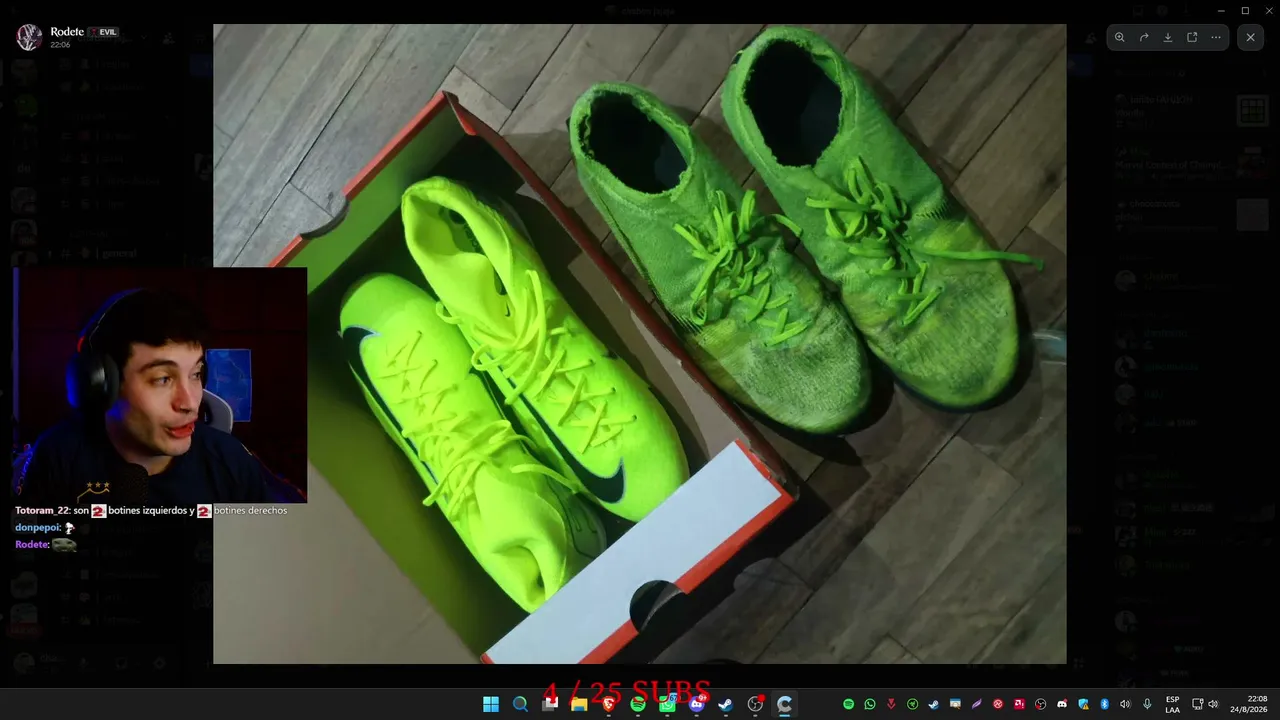Viewport: 1280px width, 720px height.
Task: Open network and volume quick settings in the tray
Action: [1205, 704]
